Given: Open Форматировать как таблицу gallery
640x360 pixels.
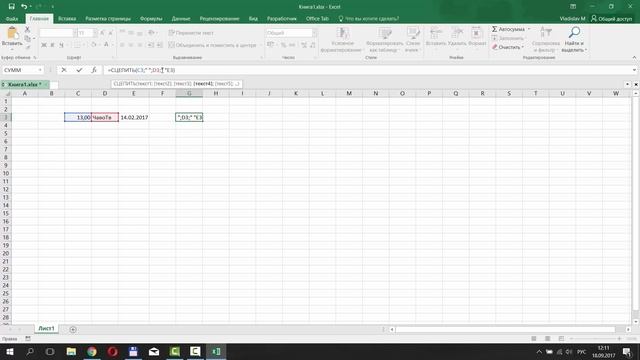Looking at the screenshot, I should click(384, 40).
